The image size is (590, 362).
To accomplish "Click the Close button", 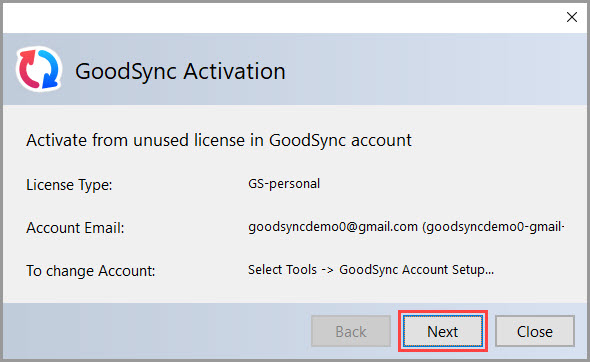I will pyautogui.click(x=535, y=331).
